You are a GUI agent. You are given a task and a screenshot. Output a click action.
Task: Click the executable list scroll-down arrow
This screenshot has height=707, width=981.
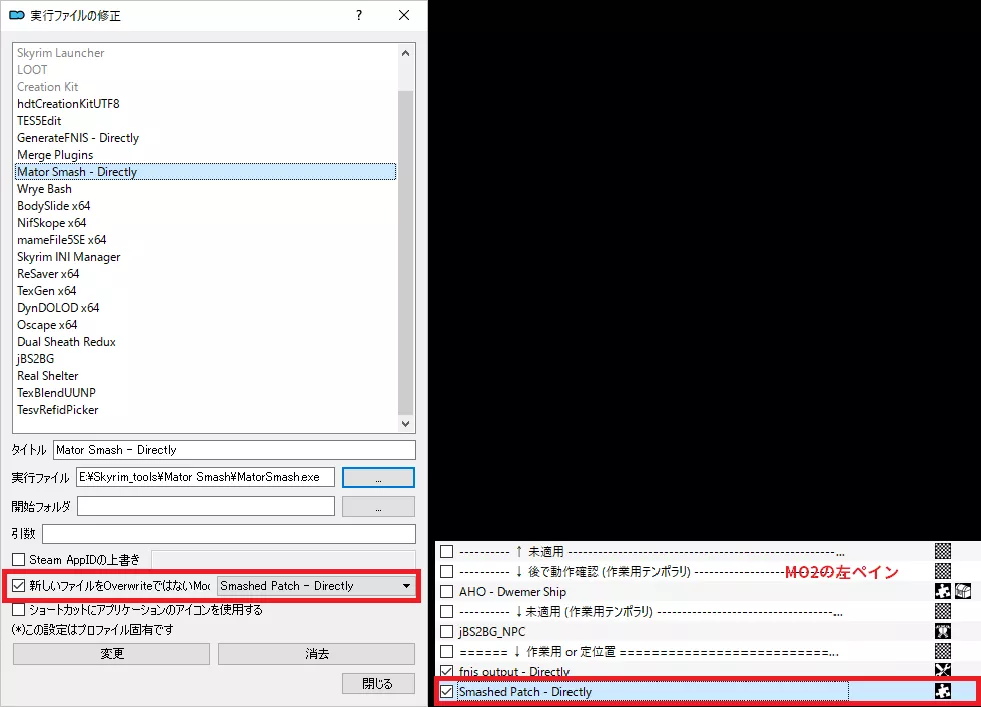click(x=405, y=424)
